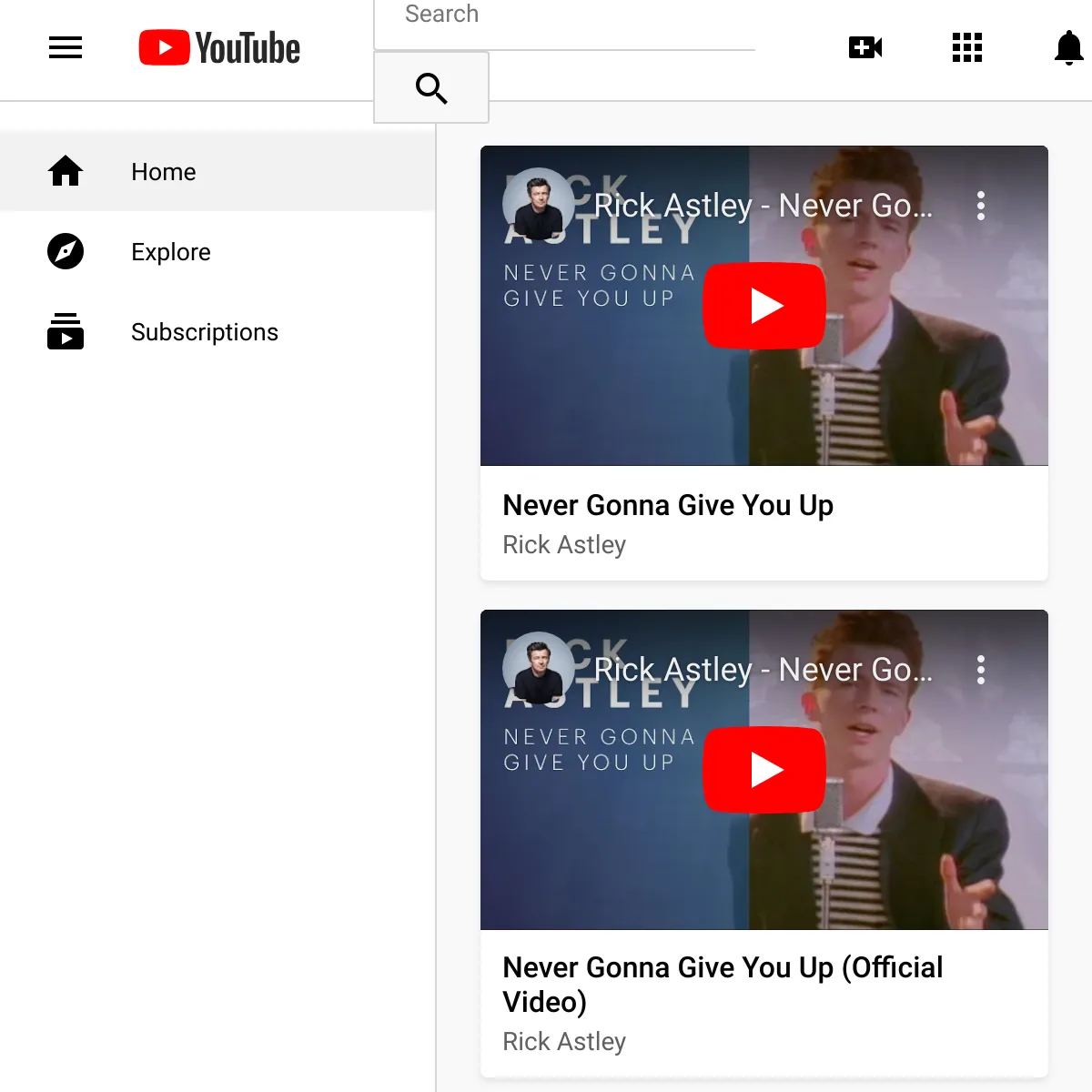Open the YouTube apps grid icon
Viewport: 1092px width, 1092px height.
(967, 47)
